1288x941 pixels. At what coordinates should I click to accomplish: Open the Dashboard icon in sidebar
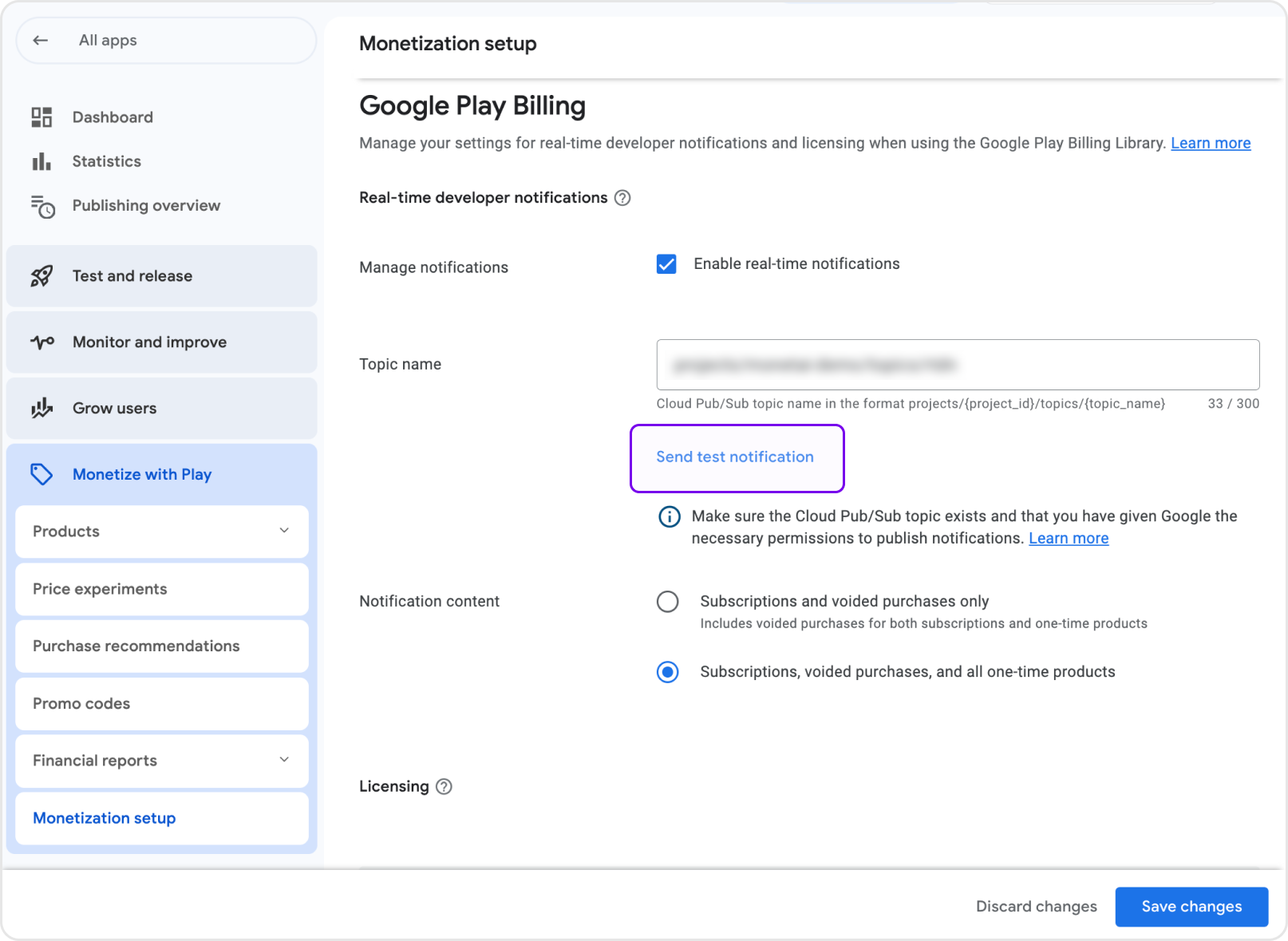[41, 117]
